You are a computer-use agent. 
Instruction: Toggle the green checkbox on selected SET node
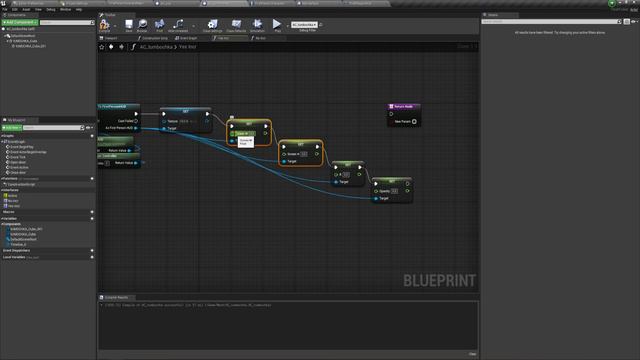click(232, 133)
